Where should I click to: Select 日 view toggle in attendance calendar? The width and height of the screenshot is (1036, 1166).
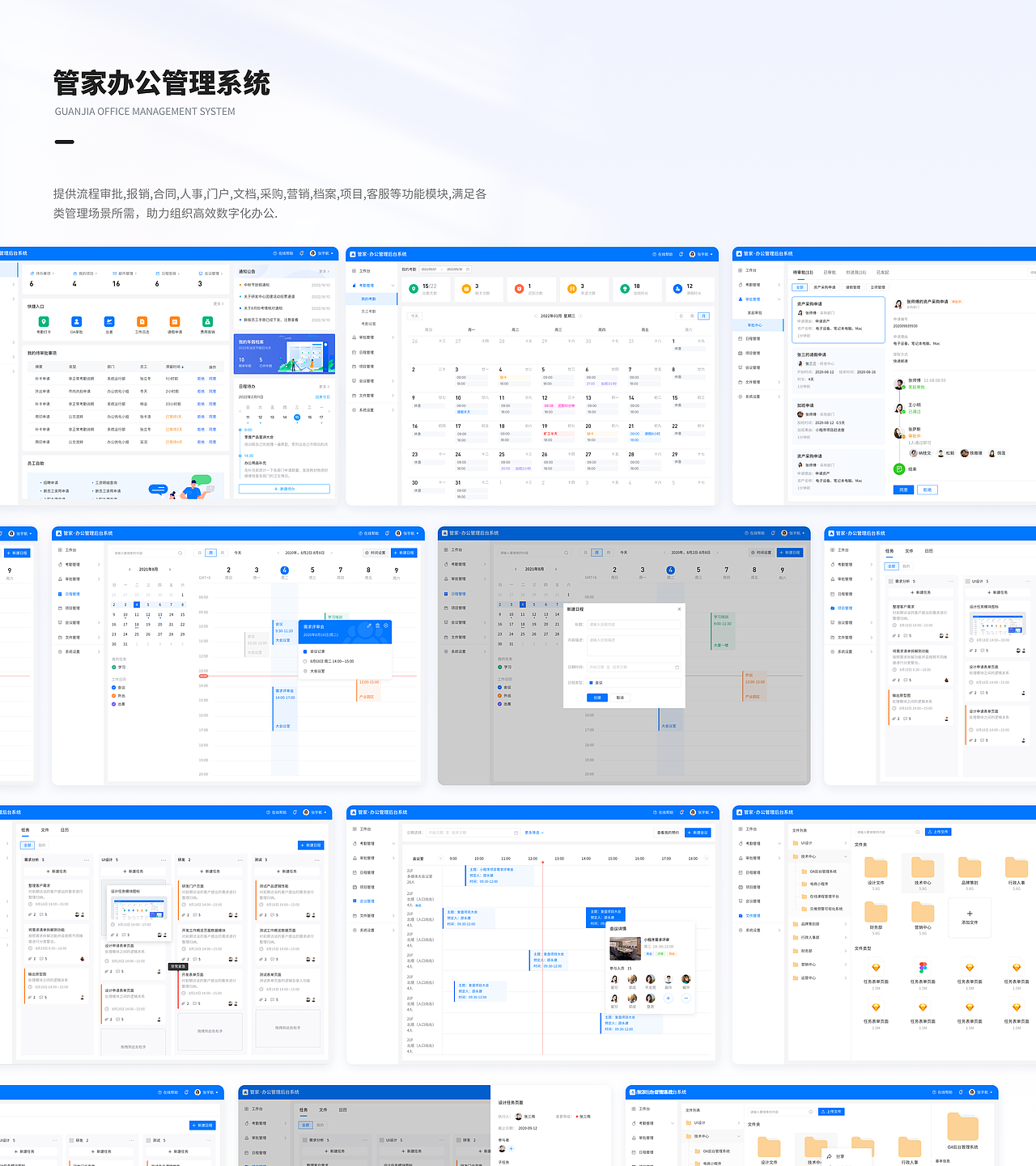coord(681,316)
